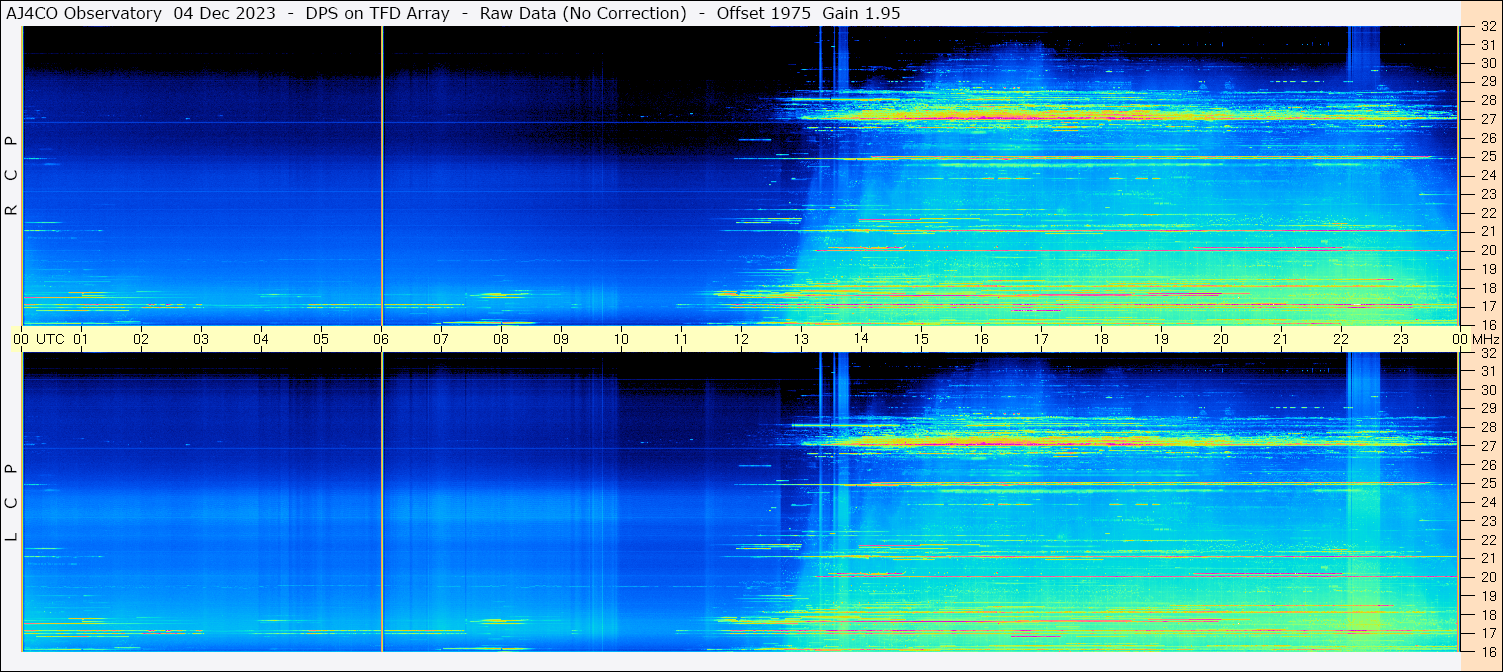Select the 18 UTC mark on time axis
1503x672 pixels.
(1101, 339)
